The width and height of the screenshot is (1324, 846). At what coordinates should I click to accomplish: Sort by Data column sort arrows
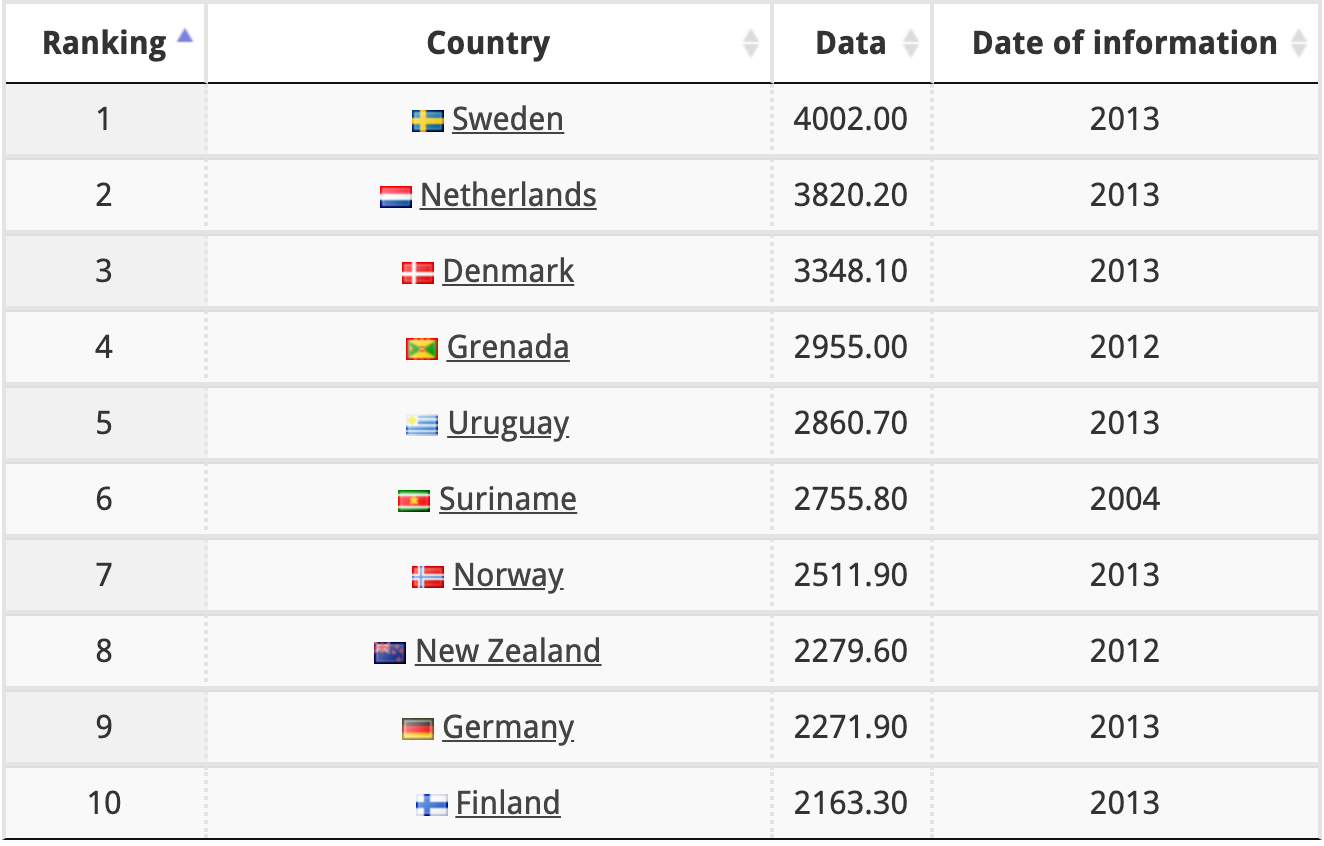910,43
